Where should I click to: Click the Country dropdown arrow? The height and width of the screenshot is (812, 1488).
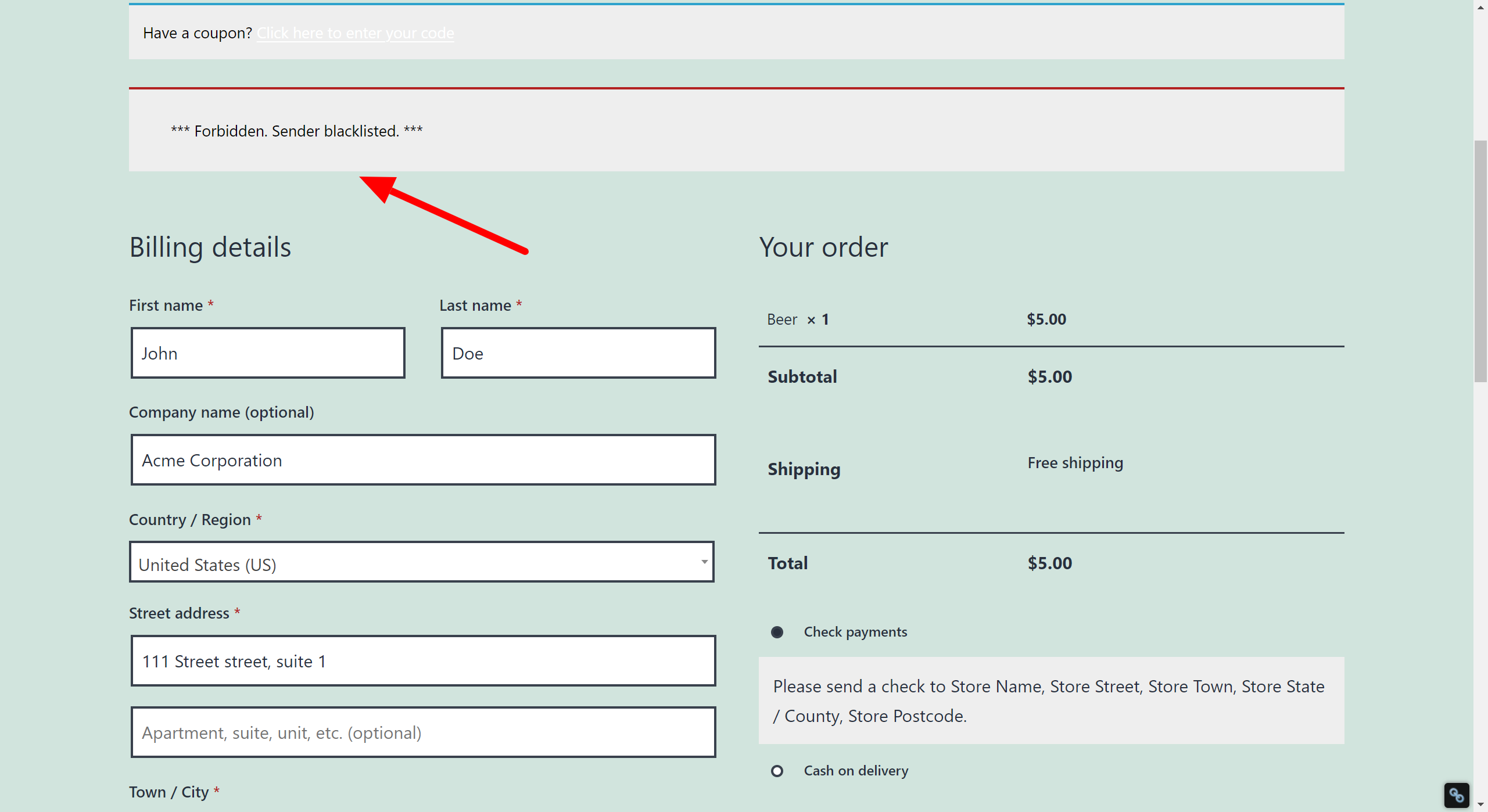(x=704, y=562)
